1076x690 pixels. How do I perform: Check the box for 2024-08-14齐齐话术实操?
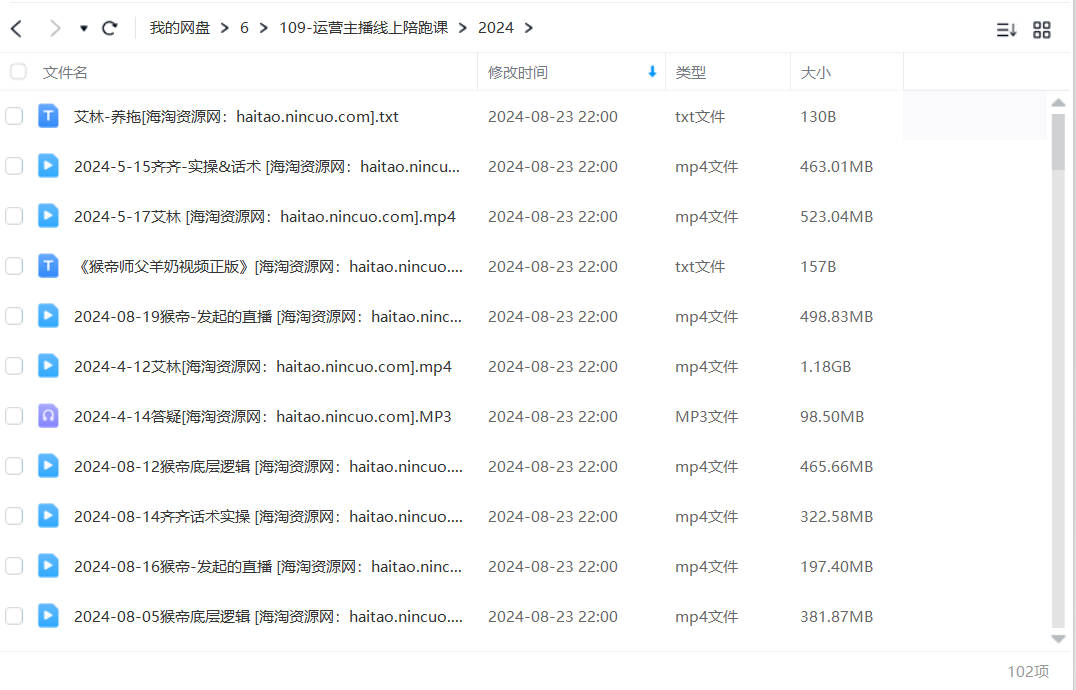click(x=14, y=516)
